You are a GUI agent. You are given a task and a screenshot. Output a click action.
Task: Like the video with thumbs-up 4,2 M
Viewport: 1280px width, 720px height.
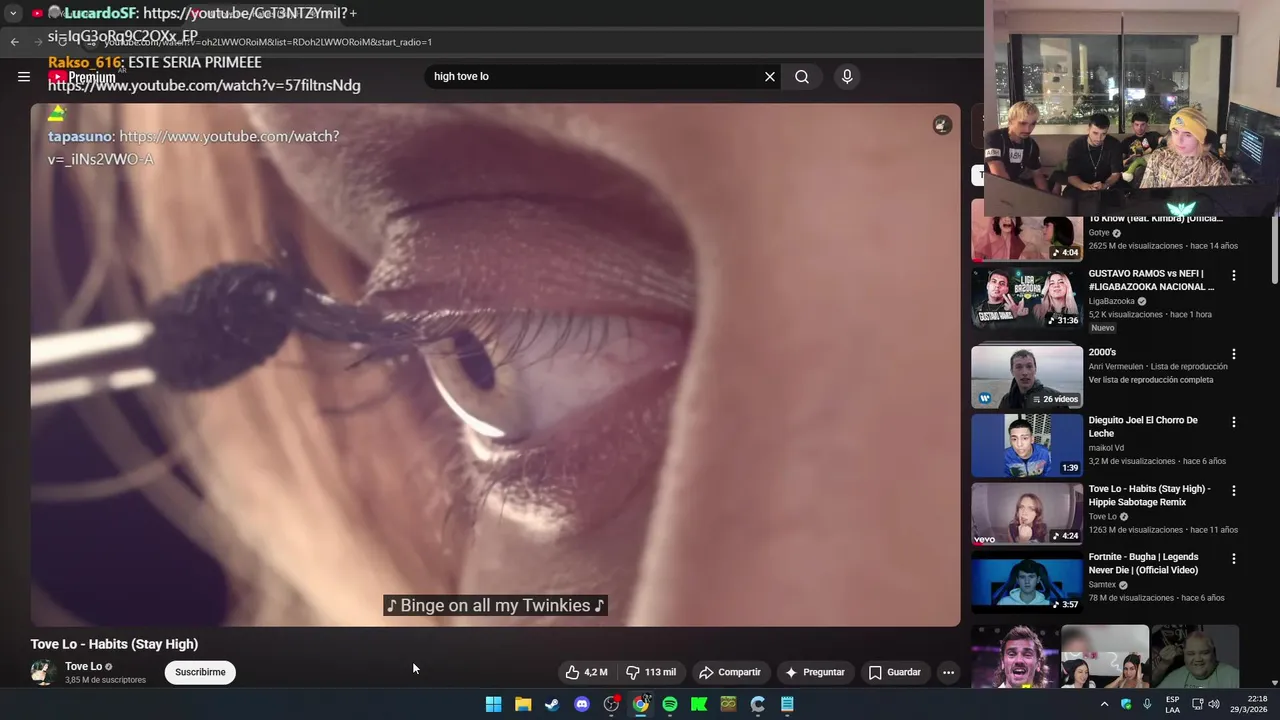click(586, 672)
